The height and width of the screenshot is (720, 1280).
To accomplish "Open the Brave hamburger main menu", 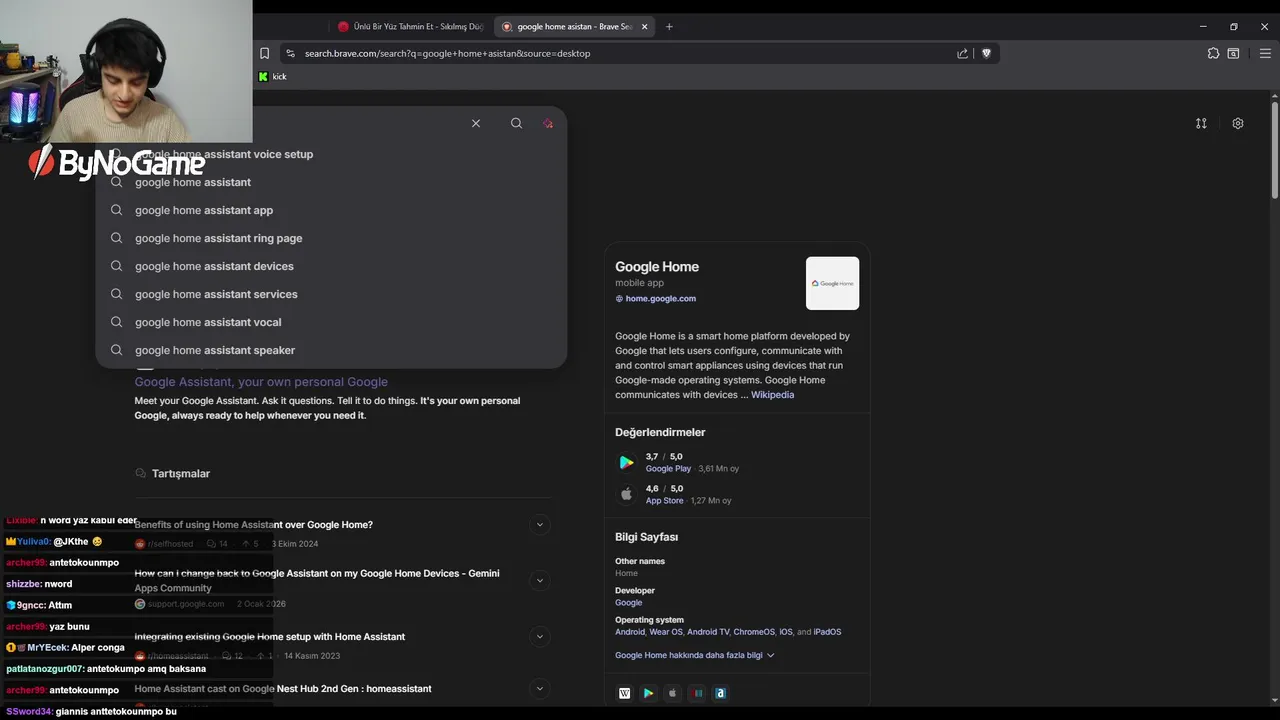I will 1265,54.
